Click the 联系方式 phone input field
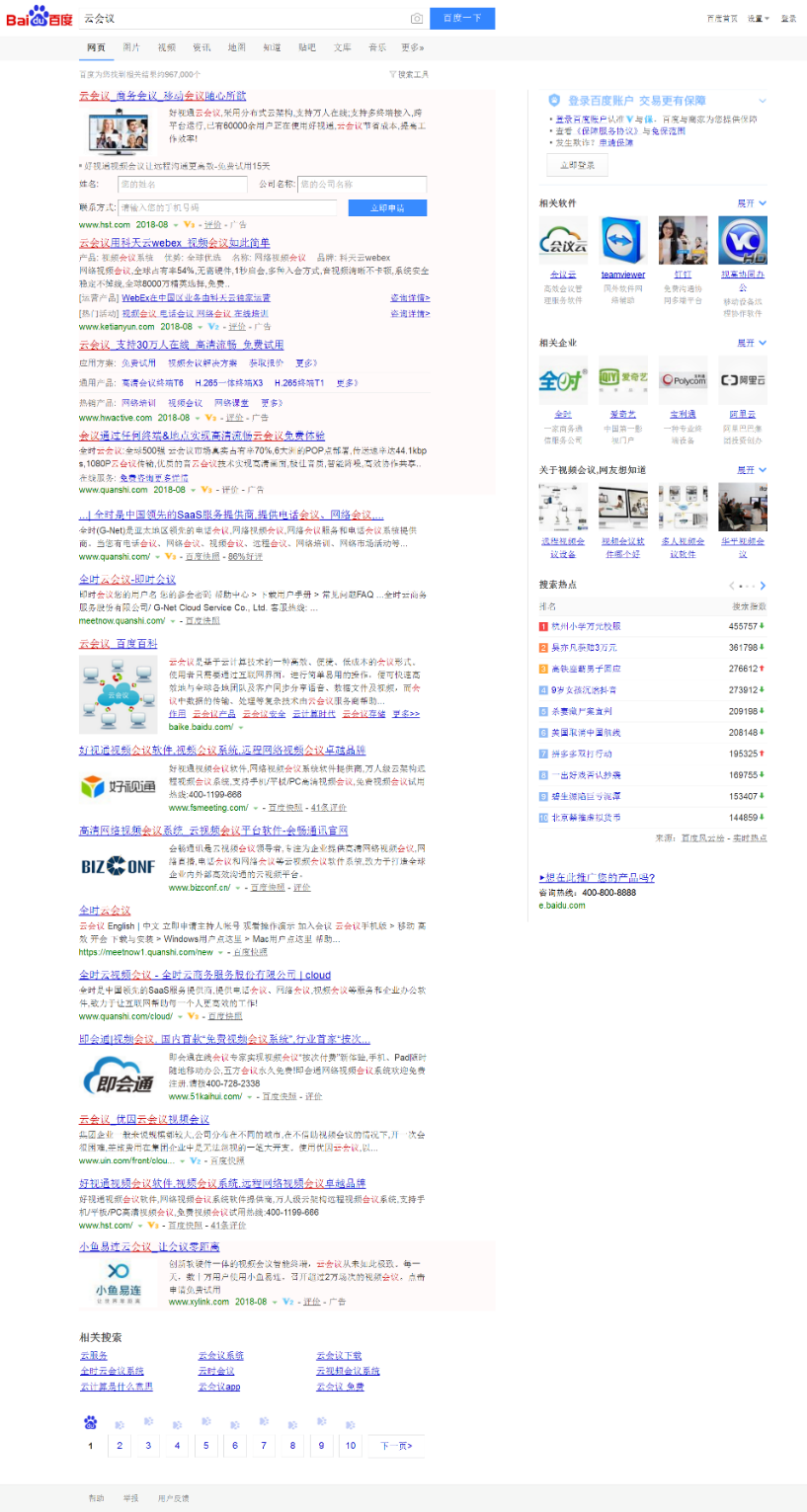Screen dimensions: 807x1512 (x=228, y=207)
